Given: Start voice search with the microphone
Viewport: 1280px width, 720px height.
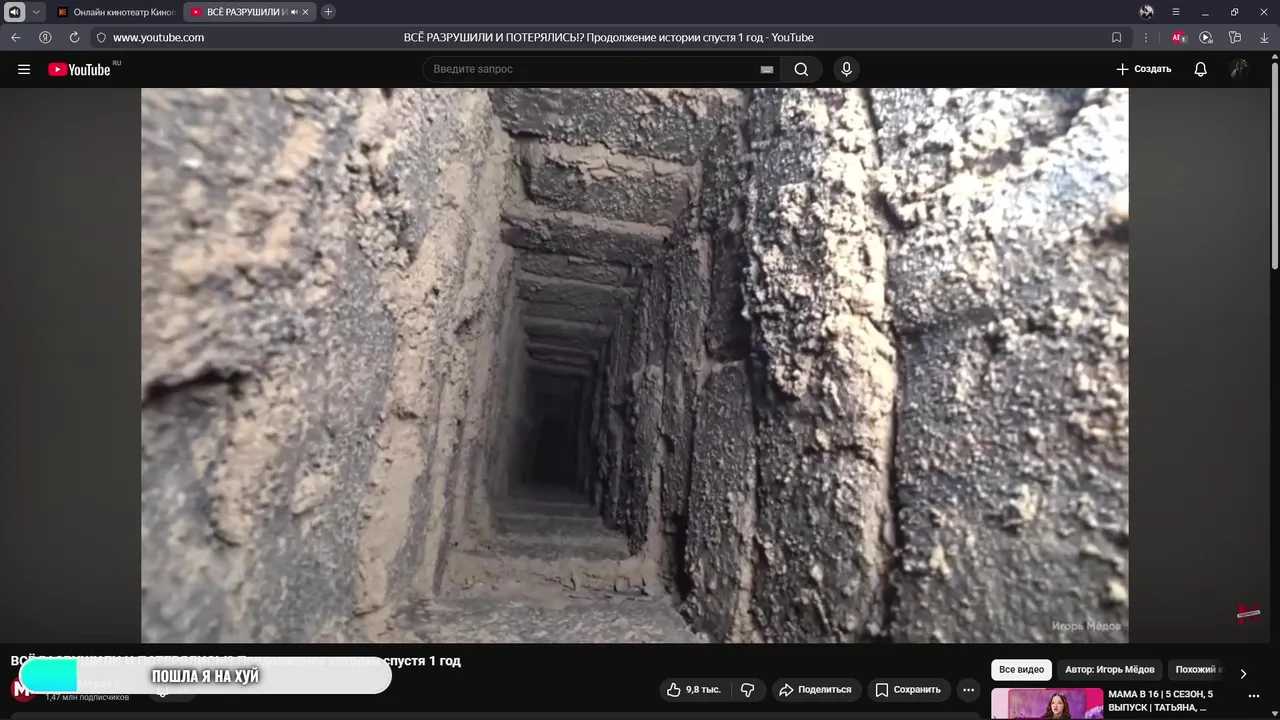Looking at the screenshot, I should coord(846,69).
